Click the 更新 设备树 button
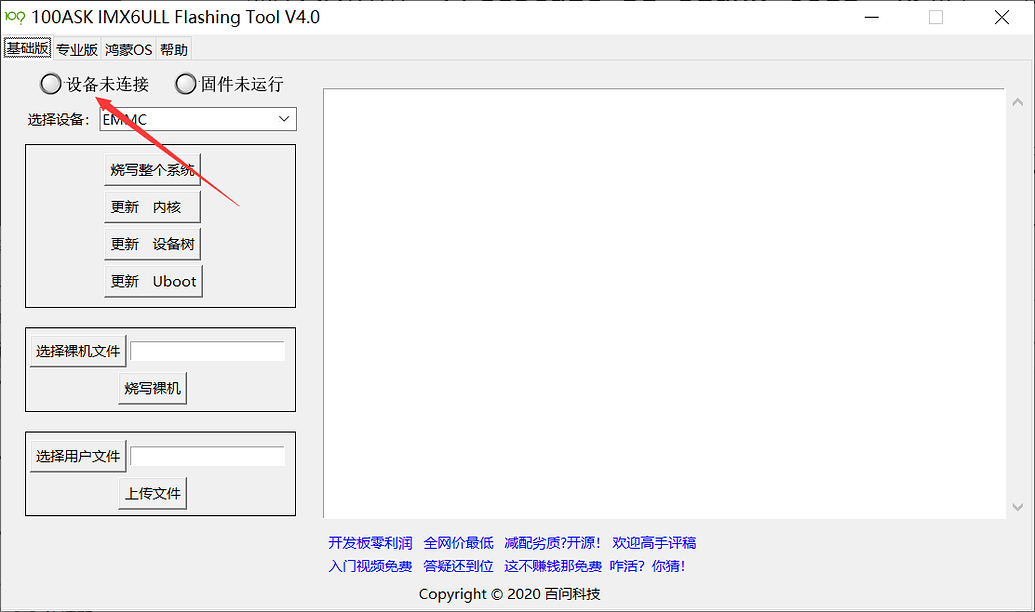1035x612 pixels. pyautogui.click(x=152, y=244)
